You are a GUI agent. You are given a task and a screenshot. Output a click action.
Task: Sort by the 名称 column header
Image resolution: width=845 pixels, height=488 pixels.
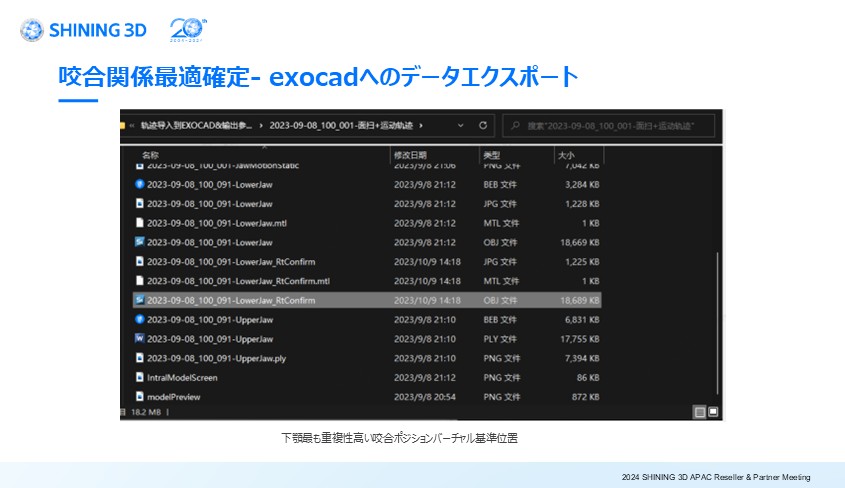[150, 155]
